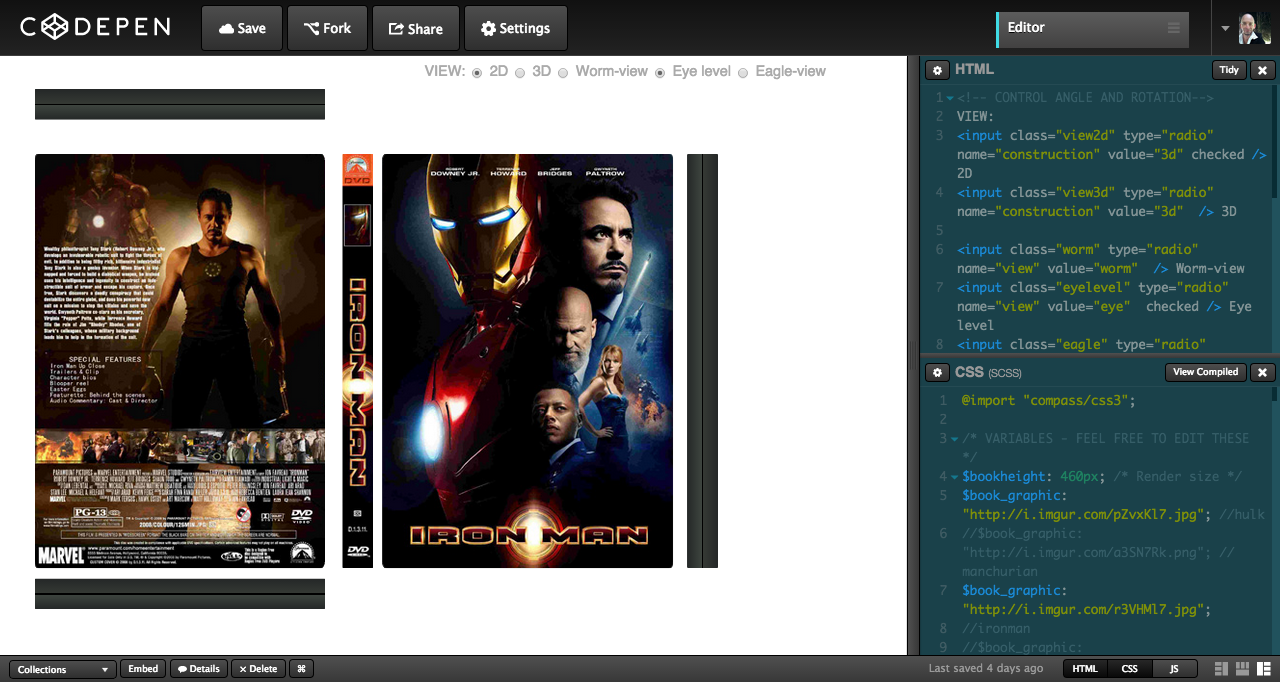Click the user profile avatar
This screenshot has height=682, width=1280.
(1254, 28)
